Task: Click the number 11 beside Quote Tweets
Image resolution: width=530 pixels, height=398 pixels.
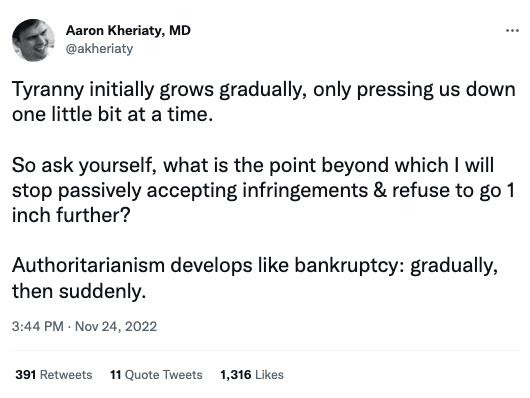Action: click(116, 375)
